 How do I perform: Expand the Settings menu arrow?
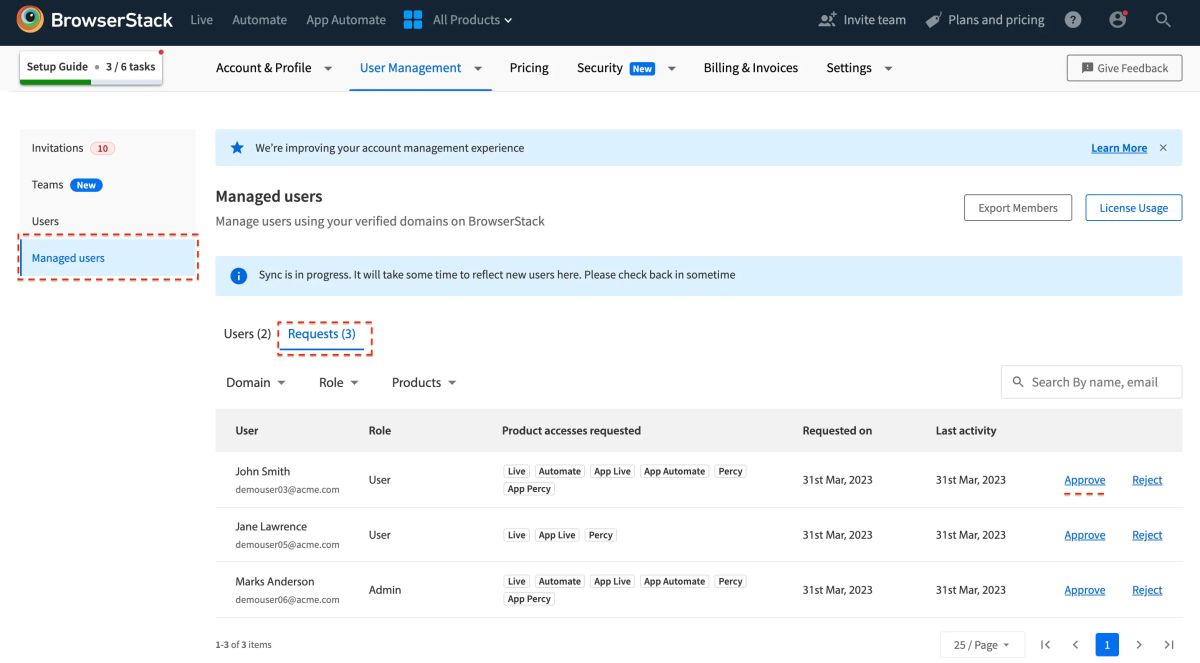pos(888,68)
